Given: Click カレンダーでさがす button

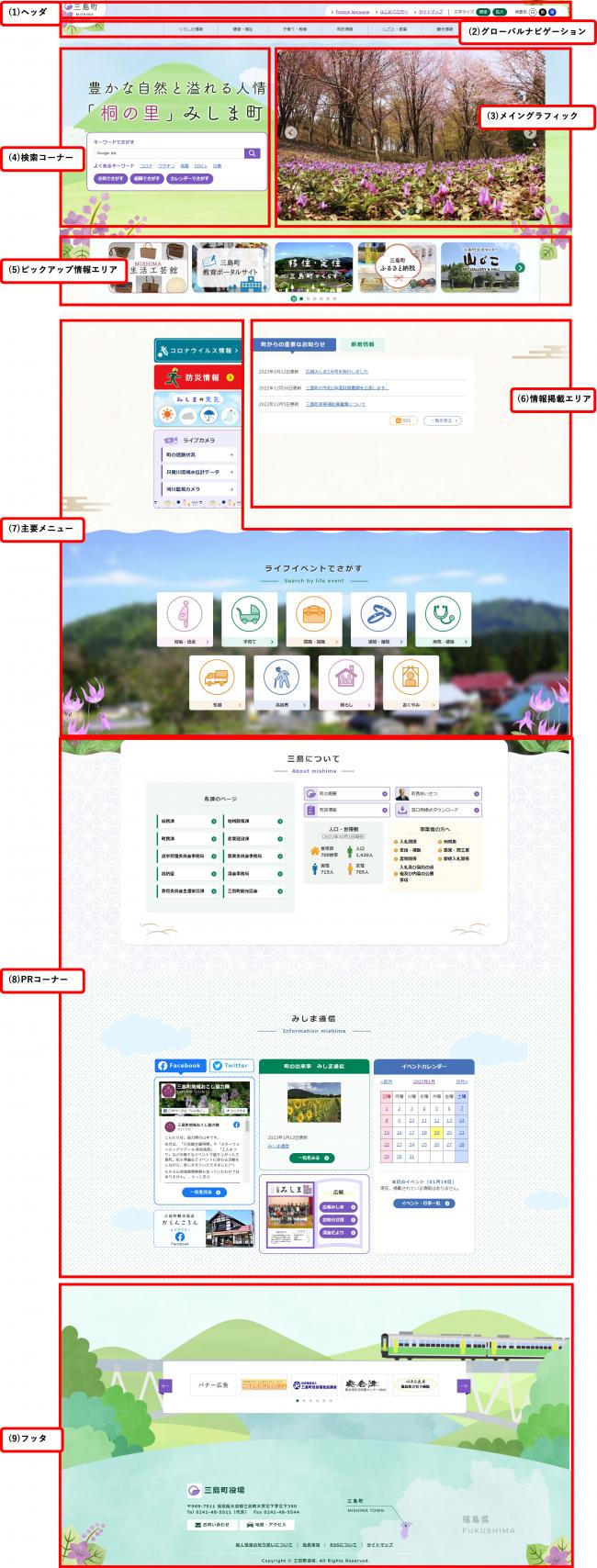Looking at the screenshot, I should 189,179.
